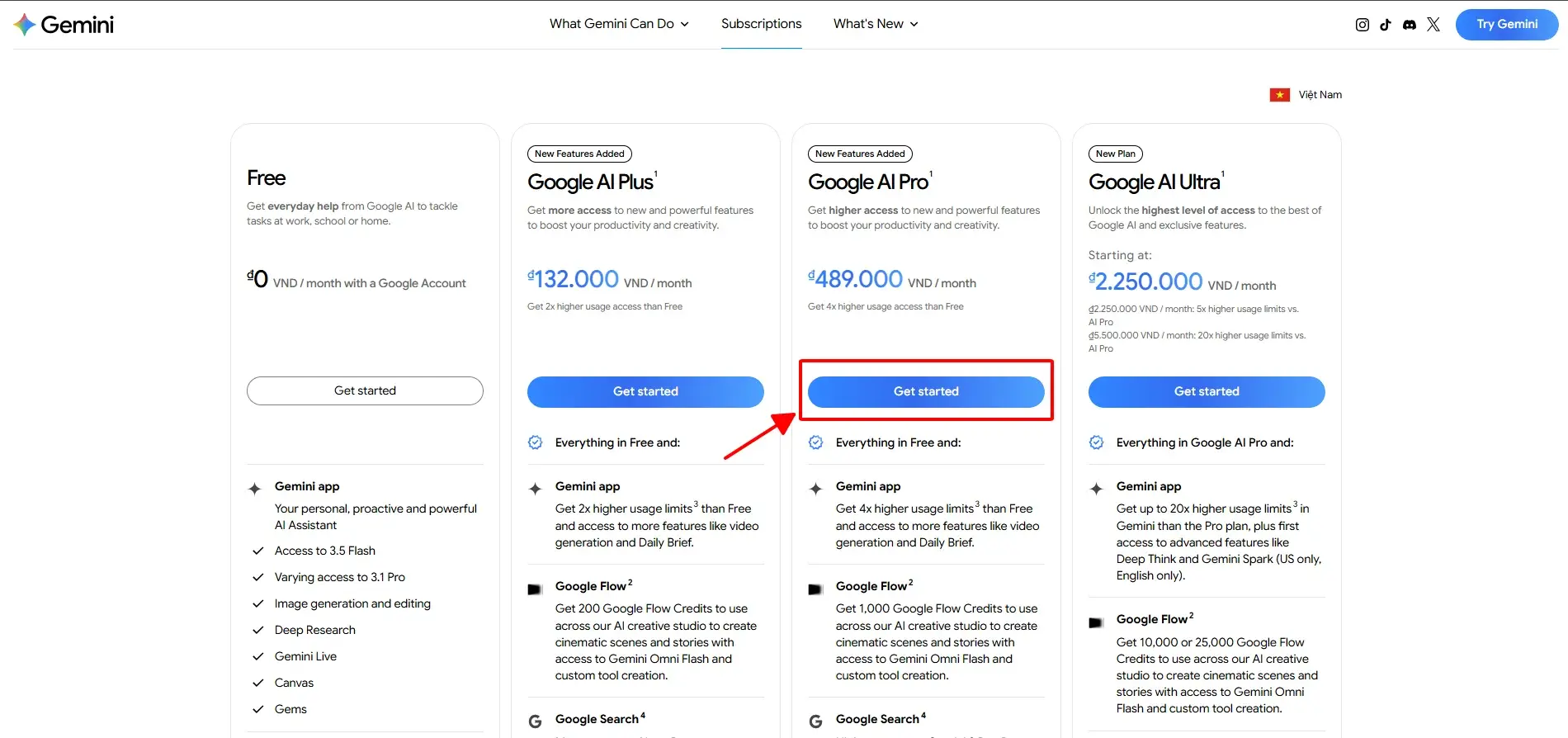Select the 'Việt Nam' country label

pyautogui.click(x=1320, y=95)
